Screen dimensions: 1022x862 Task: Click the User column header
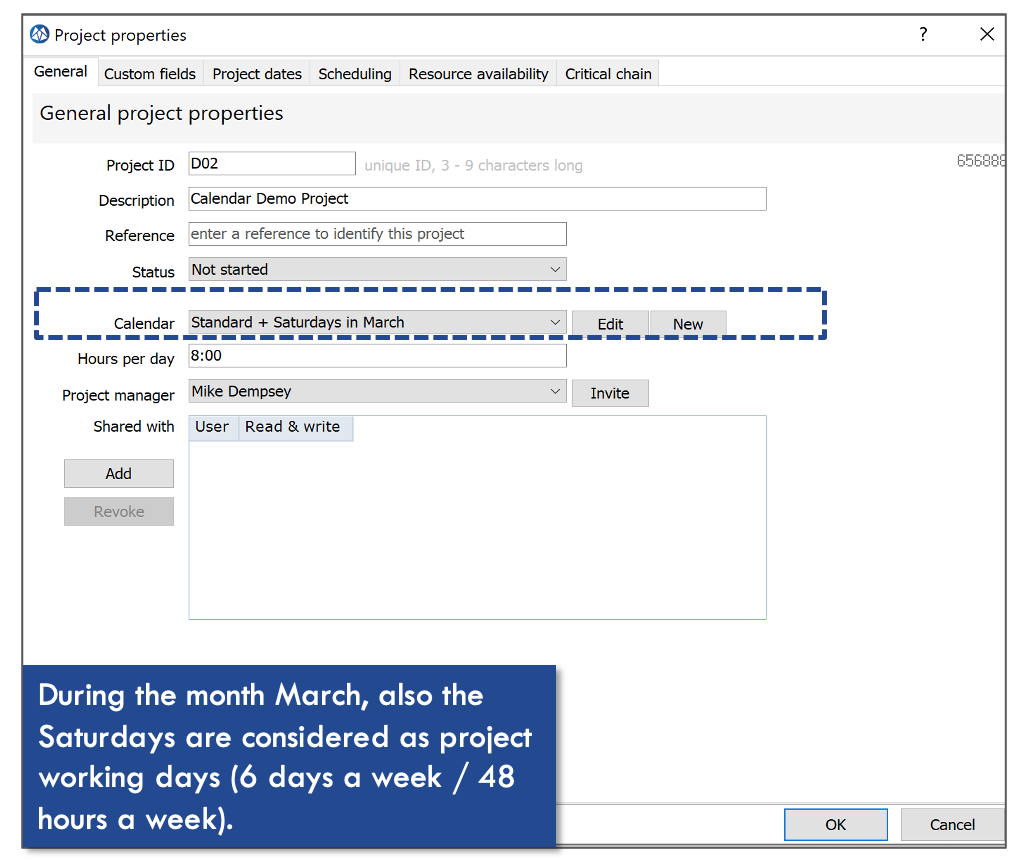(213, 427)
